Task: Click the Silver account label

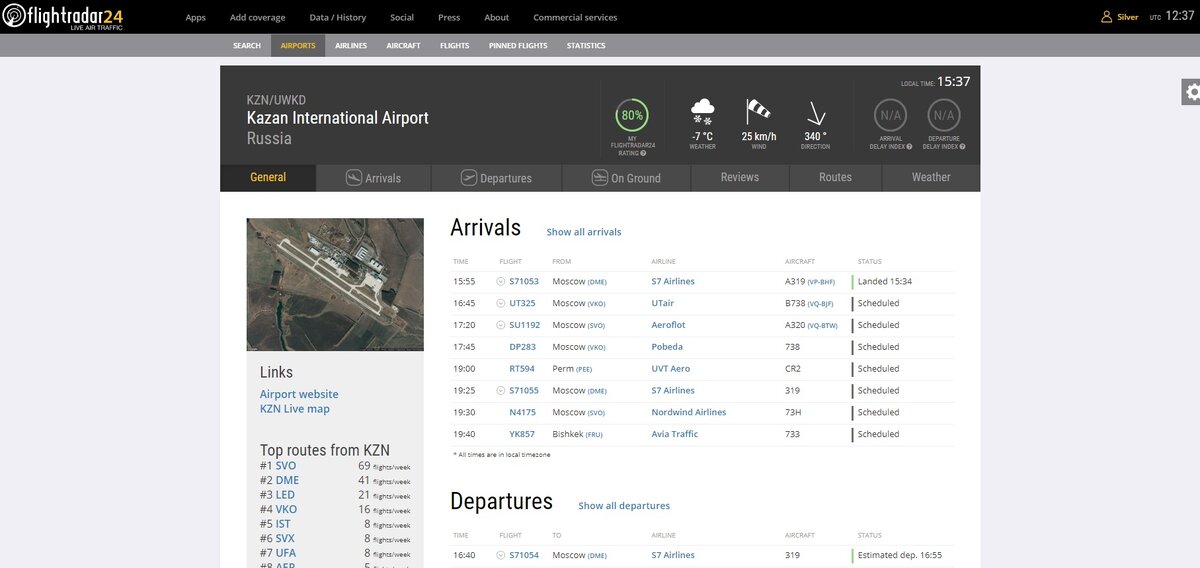Action: pyautogui.click(x=1128, y=17)
